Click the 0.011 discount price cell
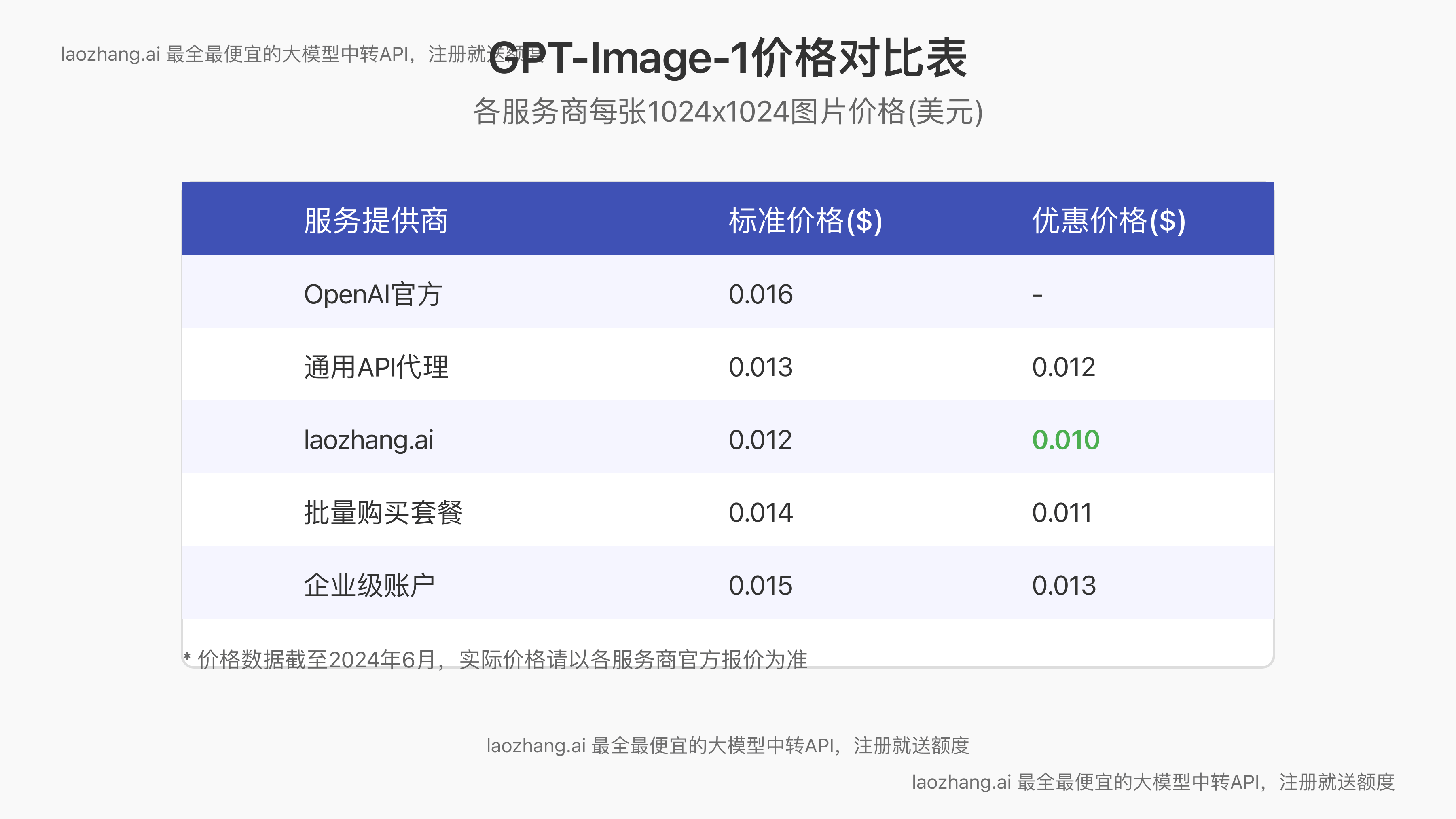The height and width of the screenshot is (819, 1456). [1062, 513]
